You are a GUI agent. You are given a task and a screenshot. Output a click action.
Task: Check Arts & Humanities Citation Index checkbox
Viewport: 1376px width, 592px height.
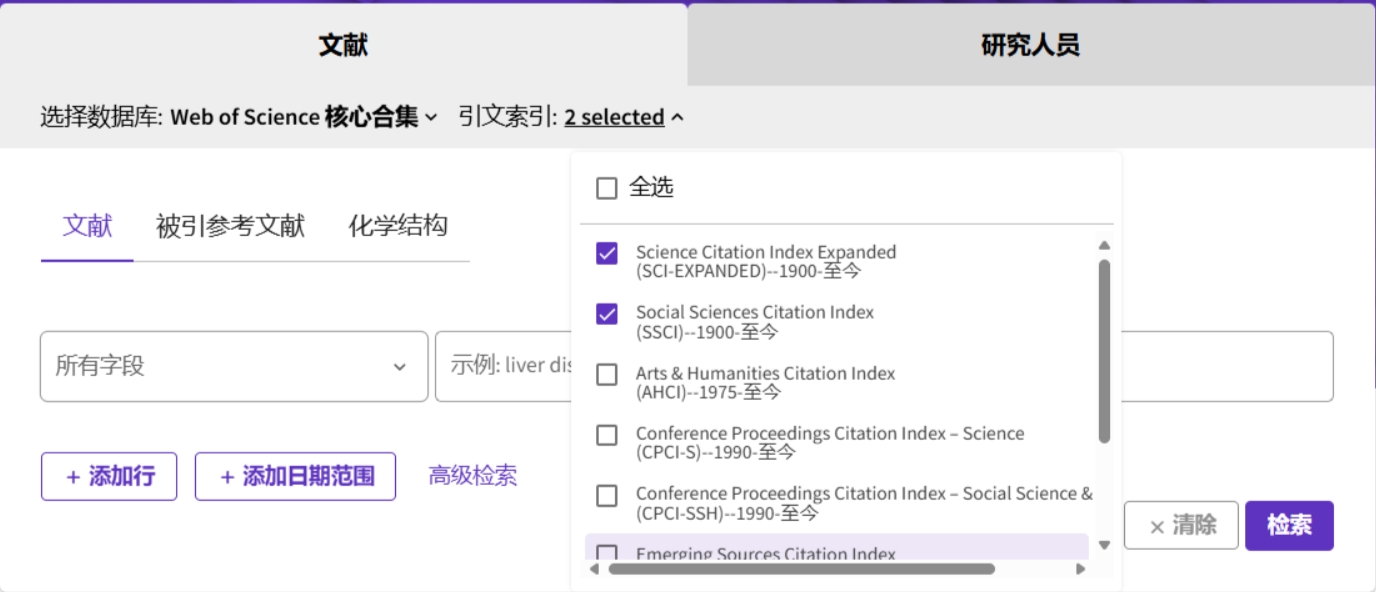click(607, 374)
